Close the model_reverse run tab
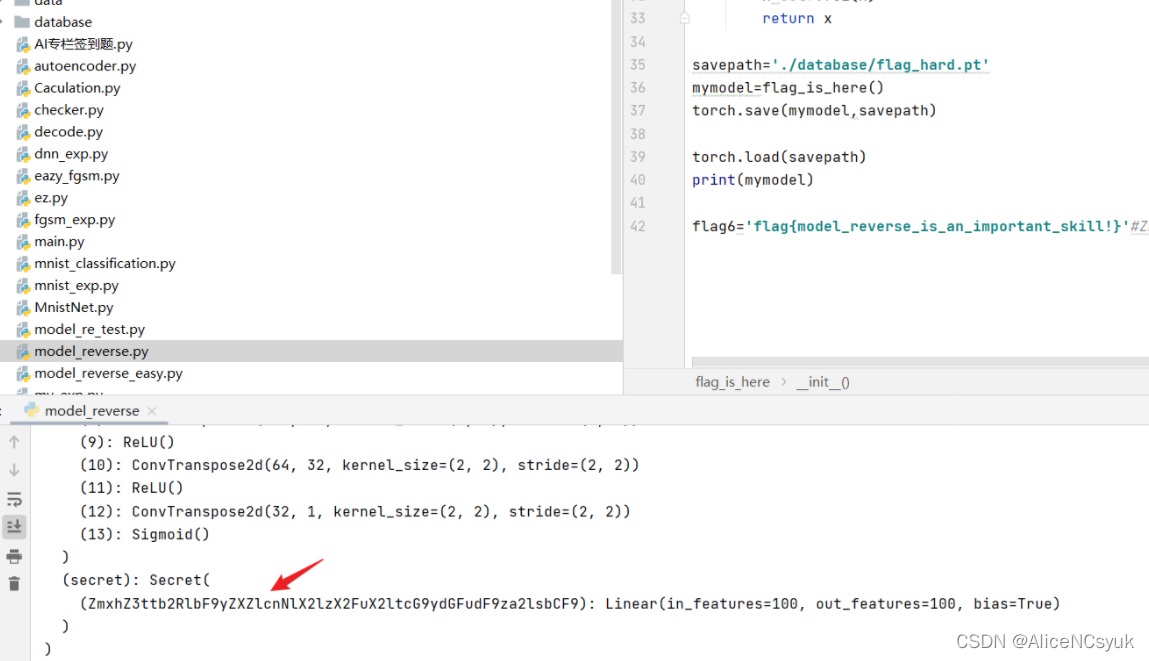Viewport: 1149px width, 661px height. (x=152, y=411)
